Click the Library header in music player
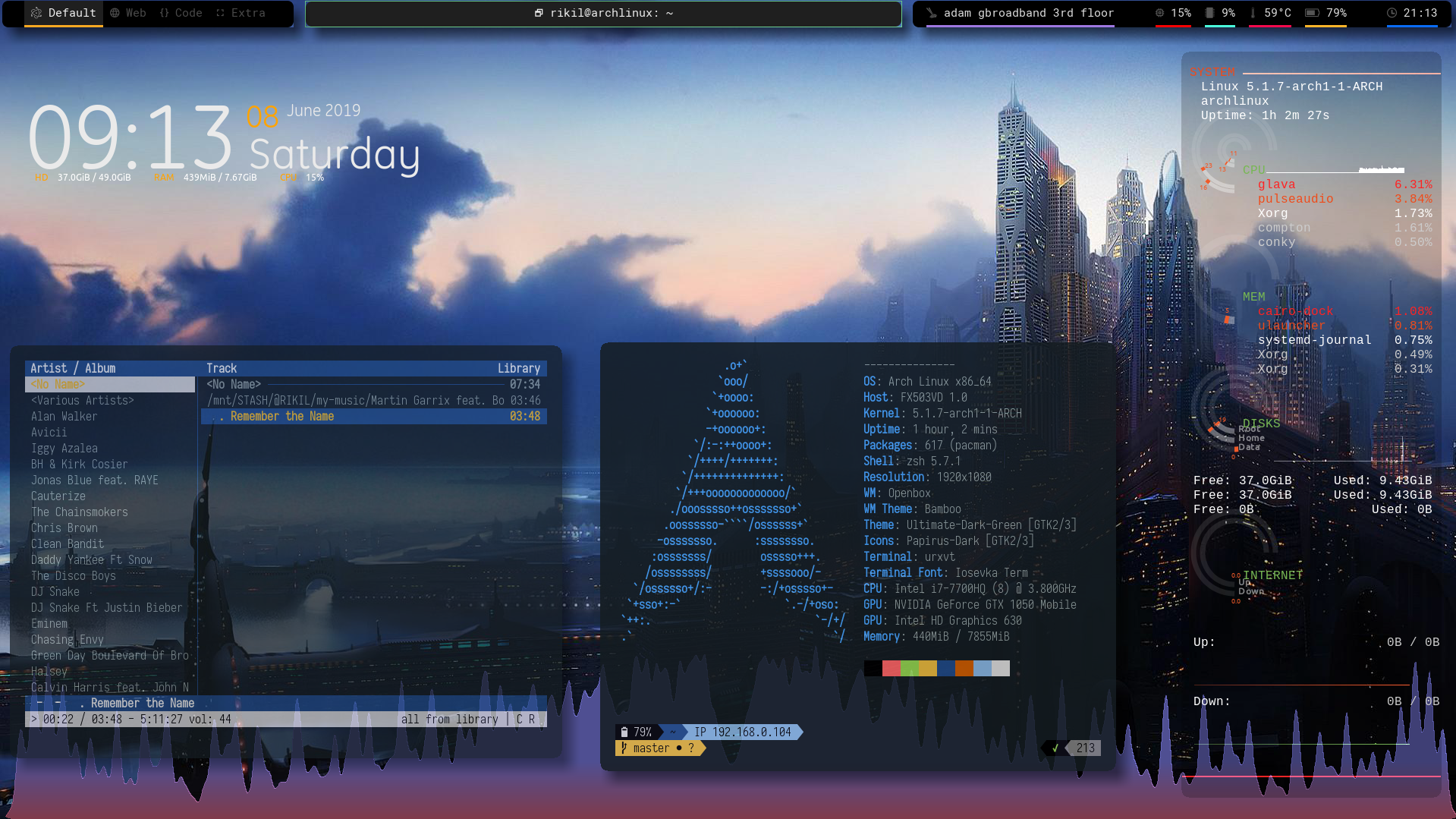Image resolution: width=1456 pixels, height=819 pixels. [519, 368]
